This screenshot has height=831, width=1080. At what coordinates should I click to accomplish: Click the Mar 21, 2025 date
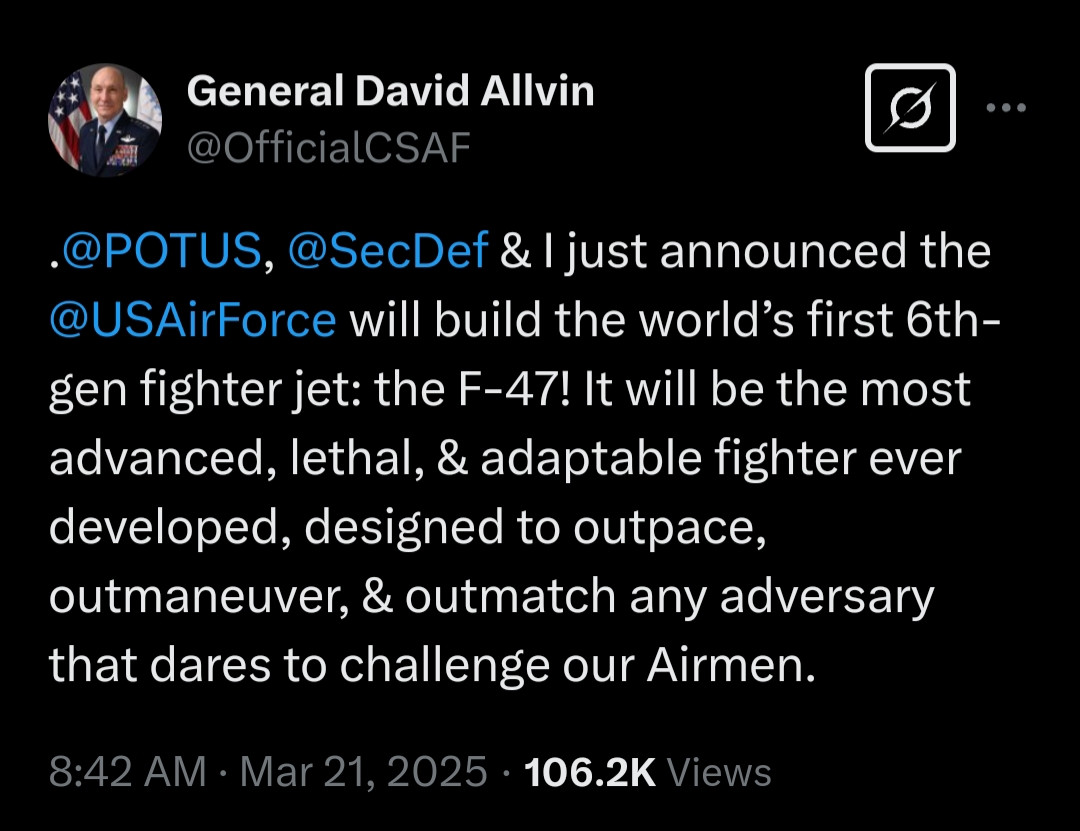pyautogui.click(x=364, y=773)
